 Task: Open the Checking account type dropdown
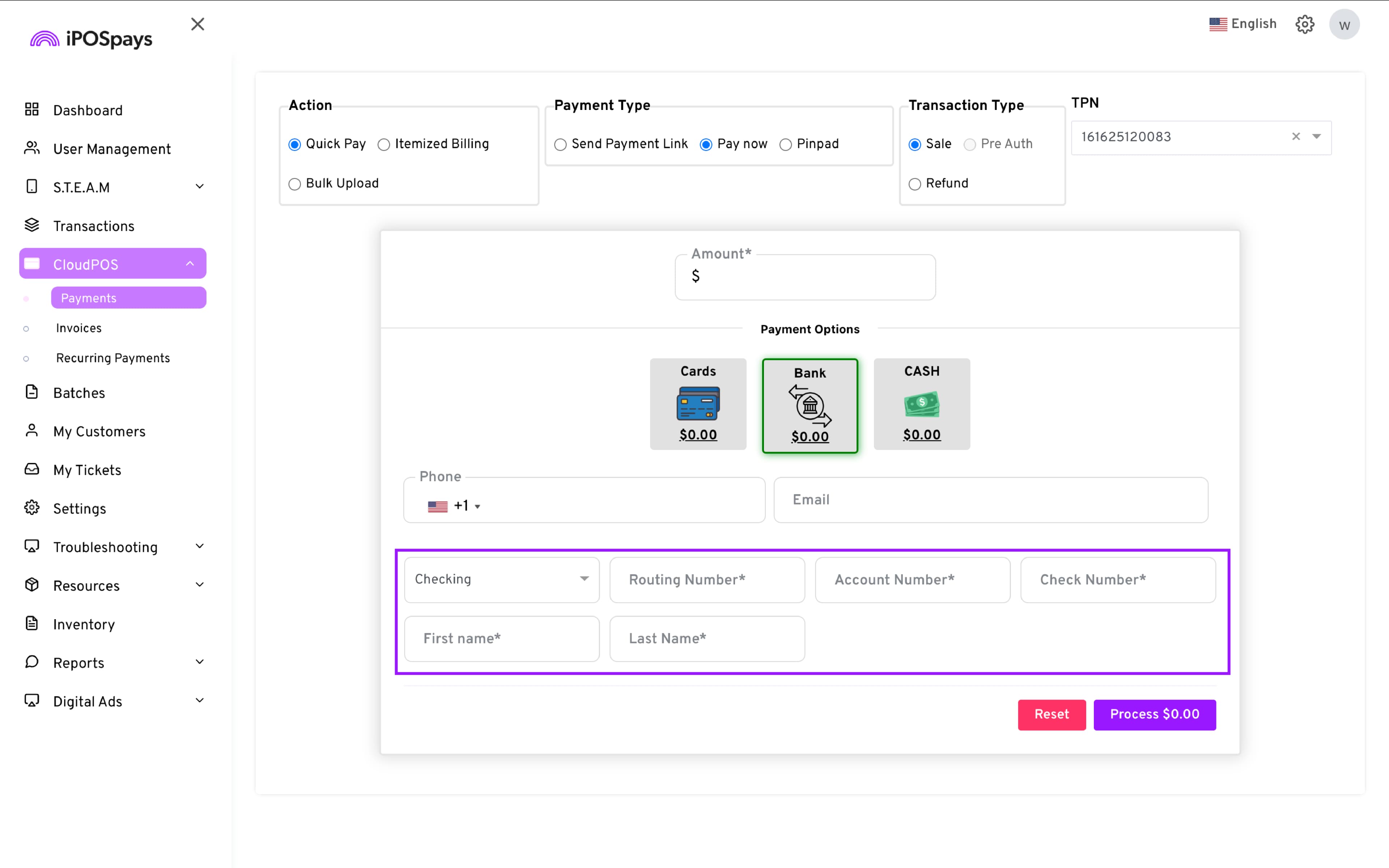[x=502, y=579]
